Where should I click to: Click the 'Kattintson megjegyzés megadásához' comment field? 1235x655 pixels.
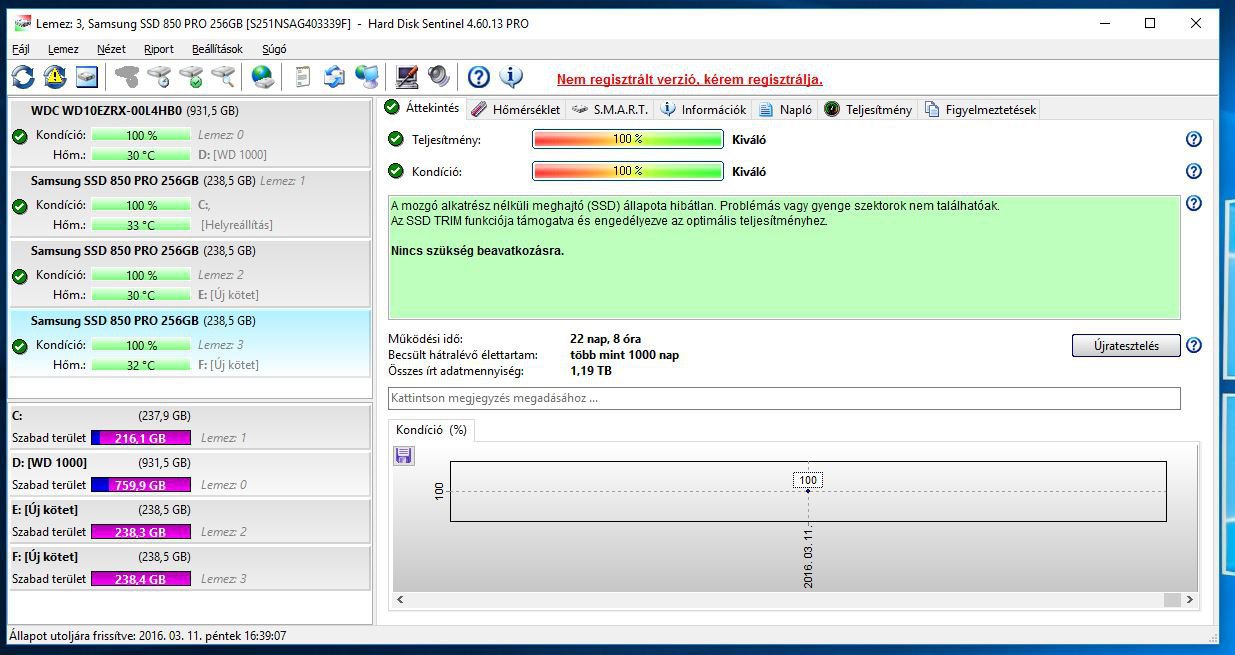(x=784, y=398)
